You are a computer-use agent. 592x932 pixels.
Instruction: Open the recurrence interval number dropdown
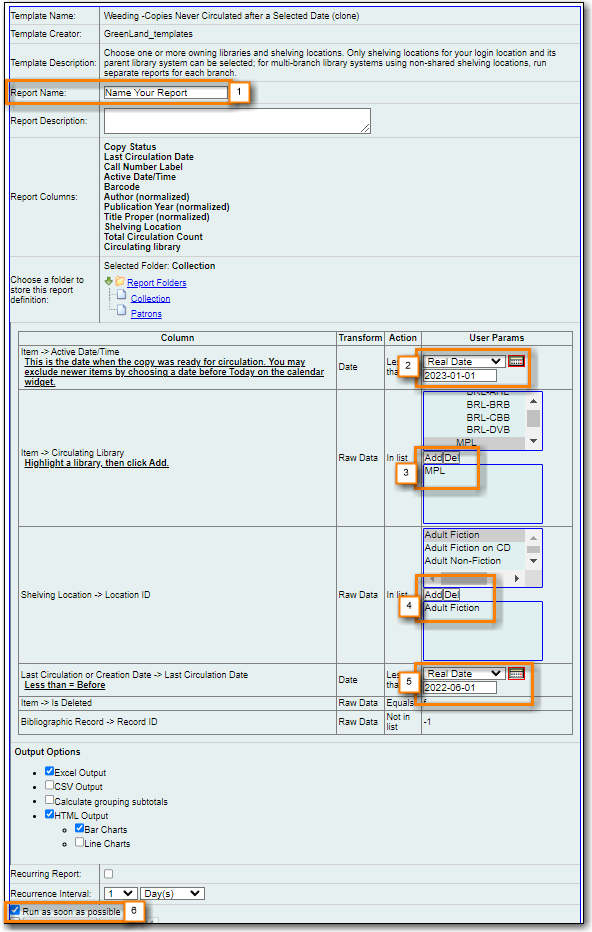121,893
